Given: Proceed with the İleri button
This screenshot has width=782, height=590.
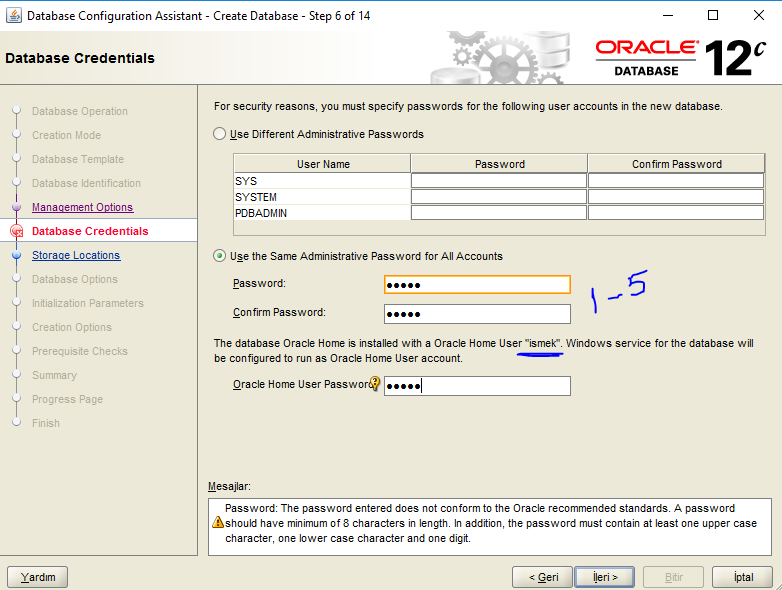Looking at the screenshot, I should 604,577.
